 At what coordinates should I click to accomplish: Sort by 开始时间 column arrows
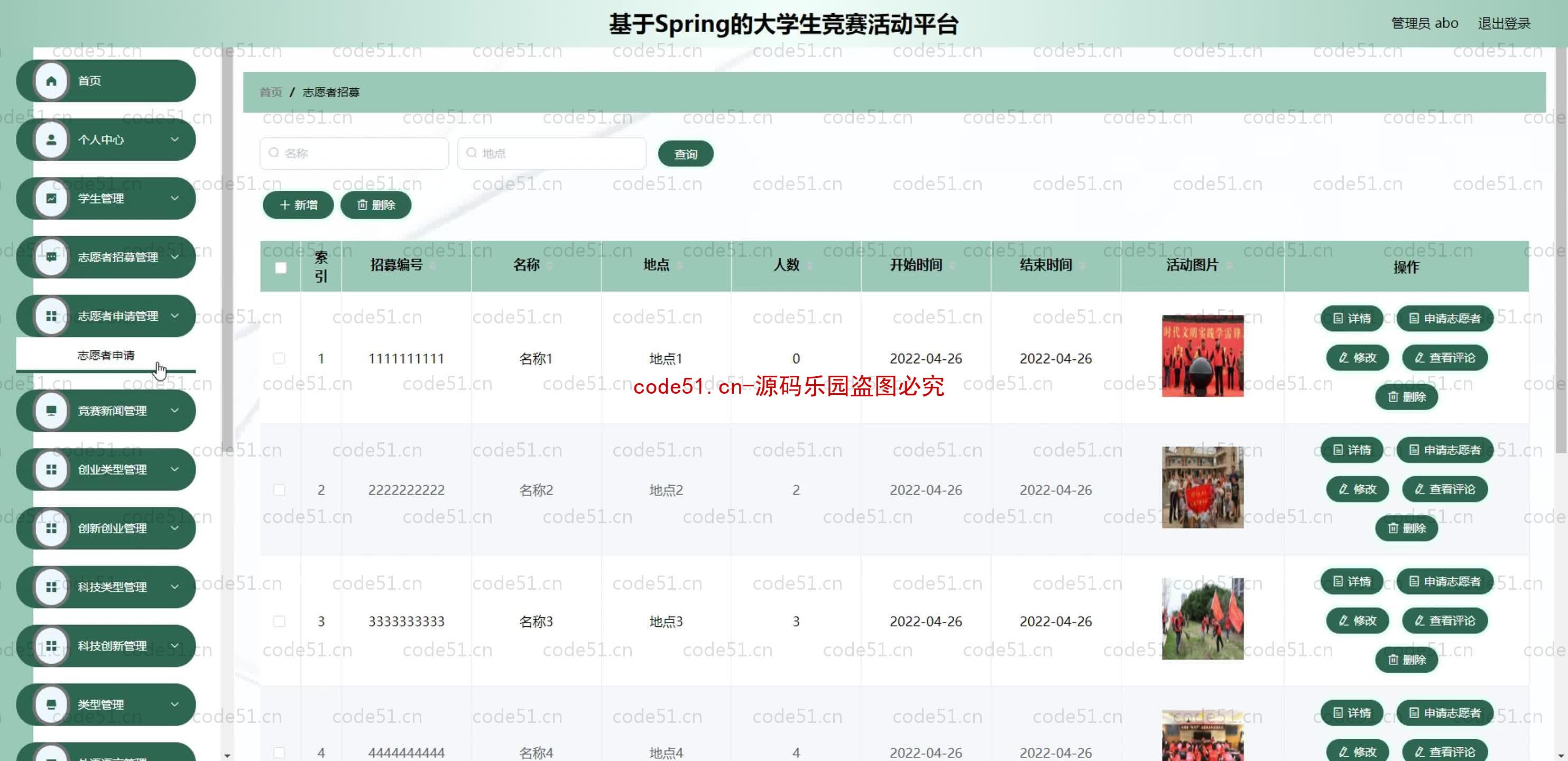pyautogui.click(x=952, y=266)
